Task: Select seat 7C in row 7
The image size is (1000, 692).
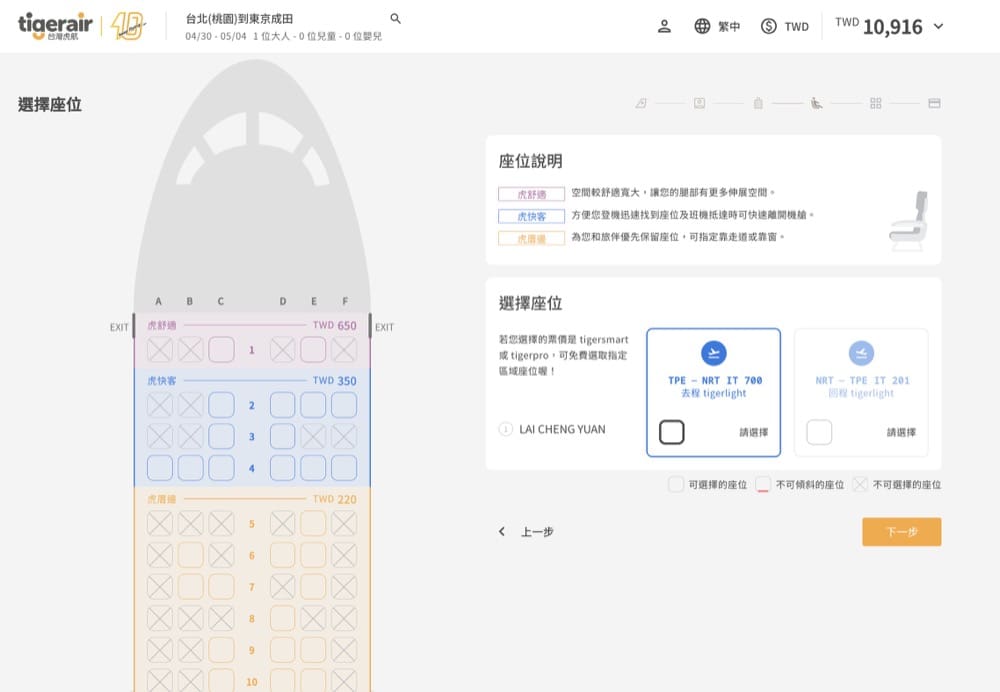Action: (x=221, y=587)
